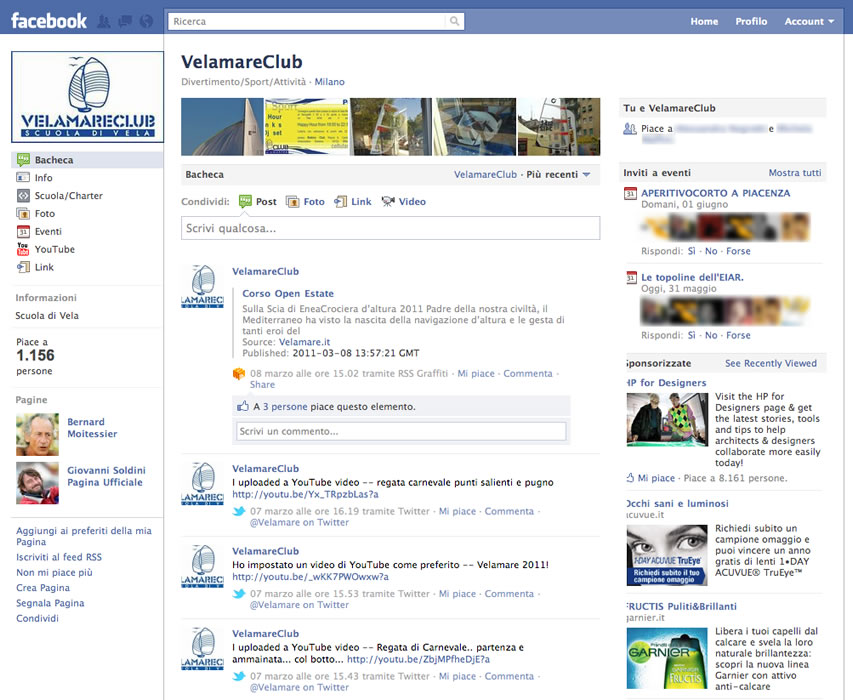
Task: Select the Eventi sidebar tab
Action: click(x=87, y=231)
